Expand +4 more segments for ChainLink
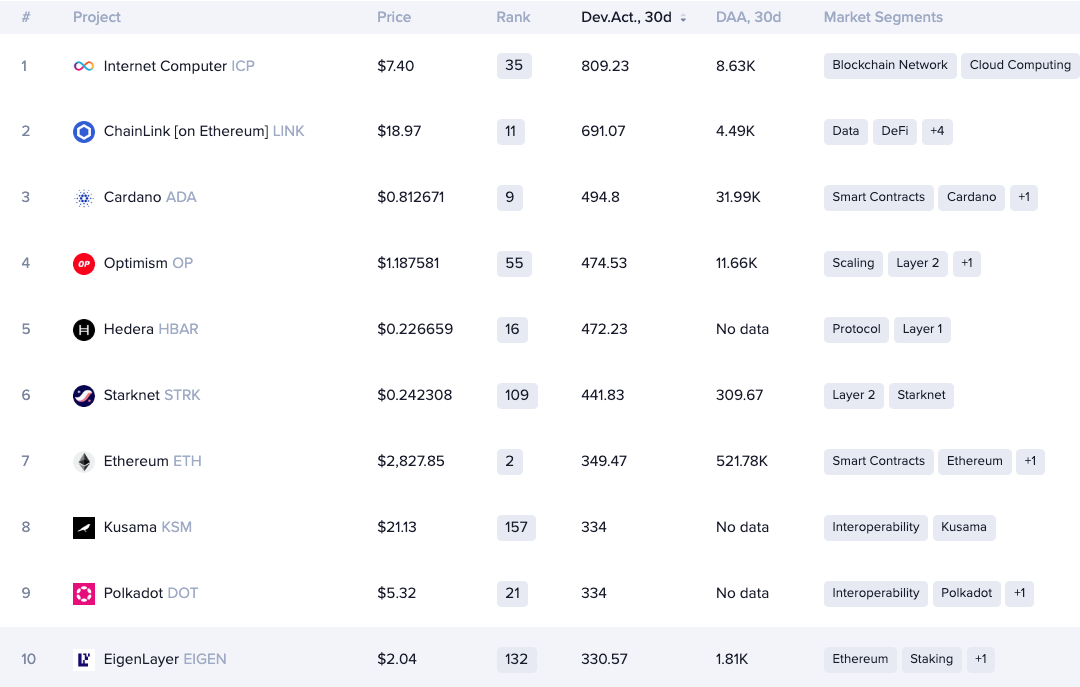Viewport: 1080px width, 687px height. tap(937, 131)
